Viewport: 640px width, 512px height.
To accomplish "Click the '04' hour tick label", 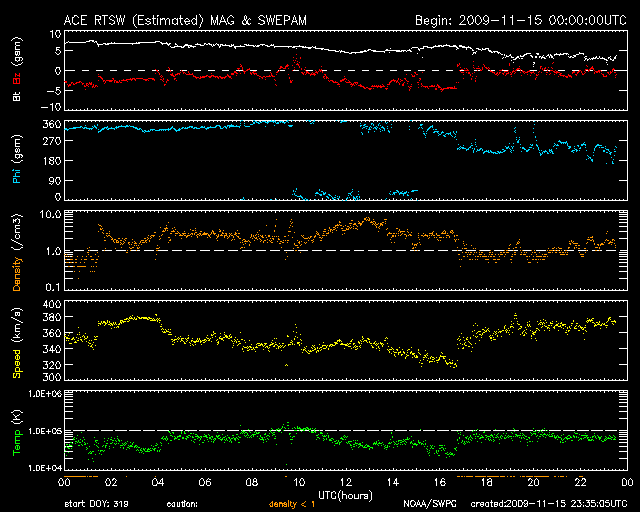I will [158, 483].
